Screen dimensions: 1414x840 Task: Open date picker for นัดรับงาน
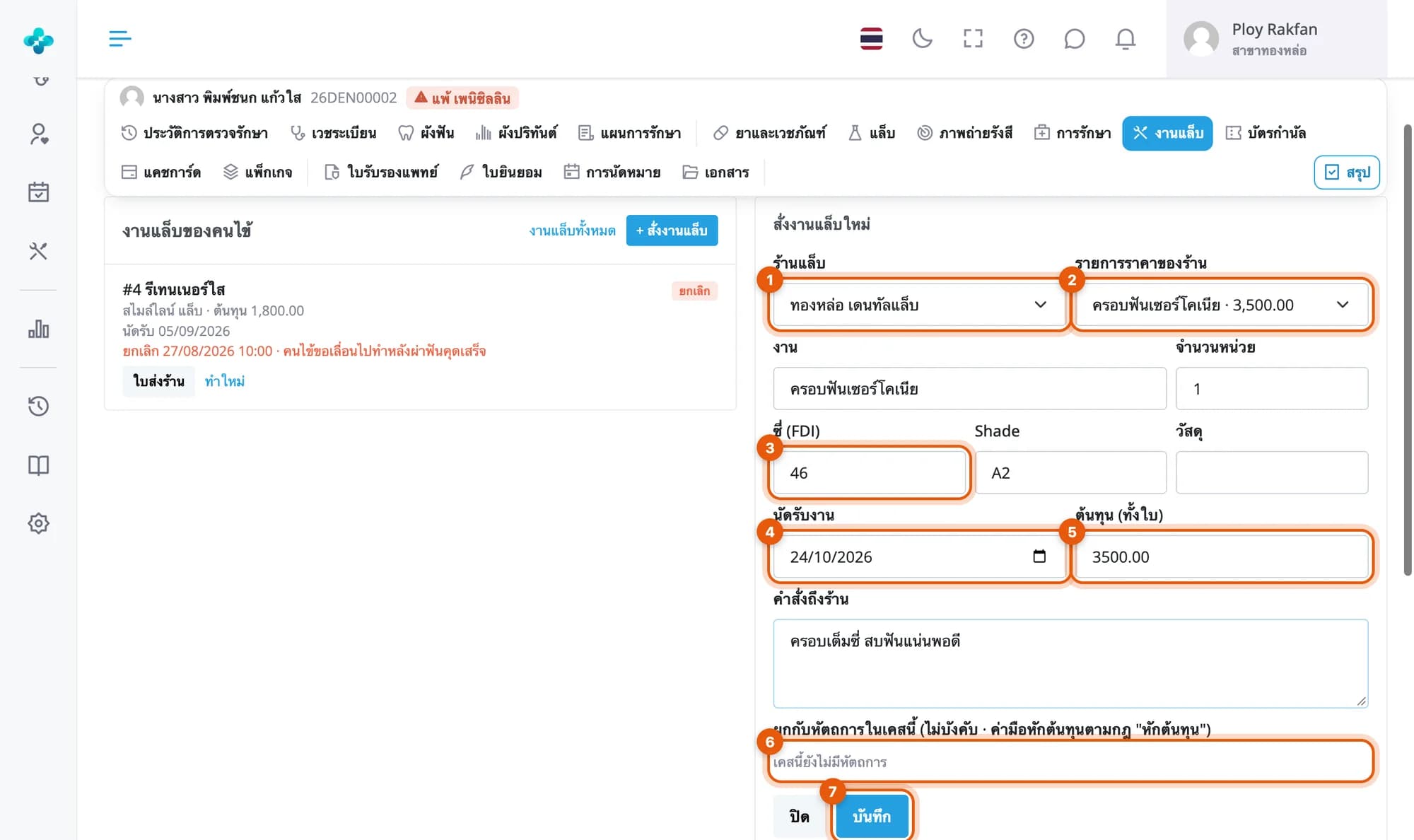tap(1039, 556)
